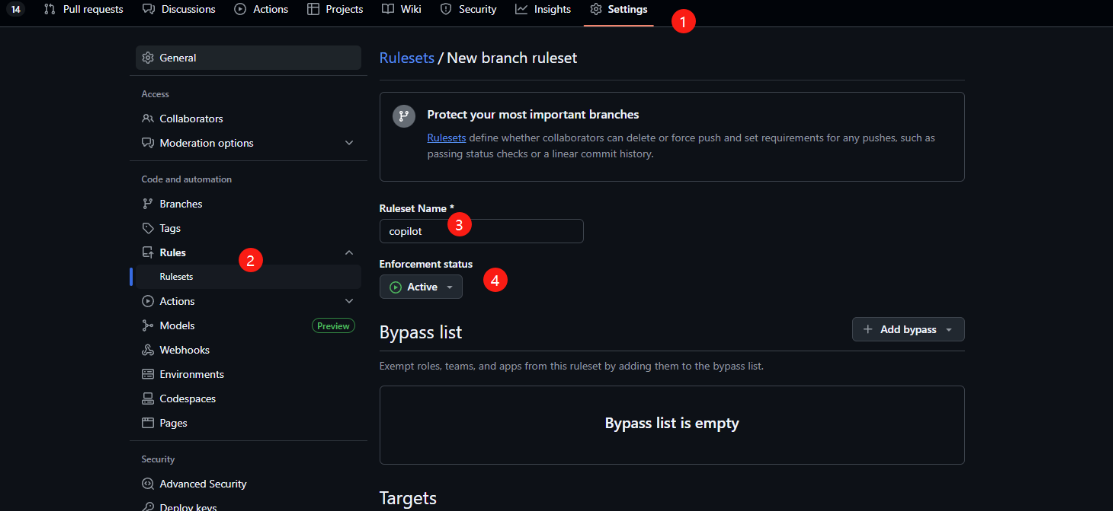
Task: Click the Wiki book icon
Action: (x=388, y=9)
